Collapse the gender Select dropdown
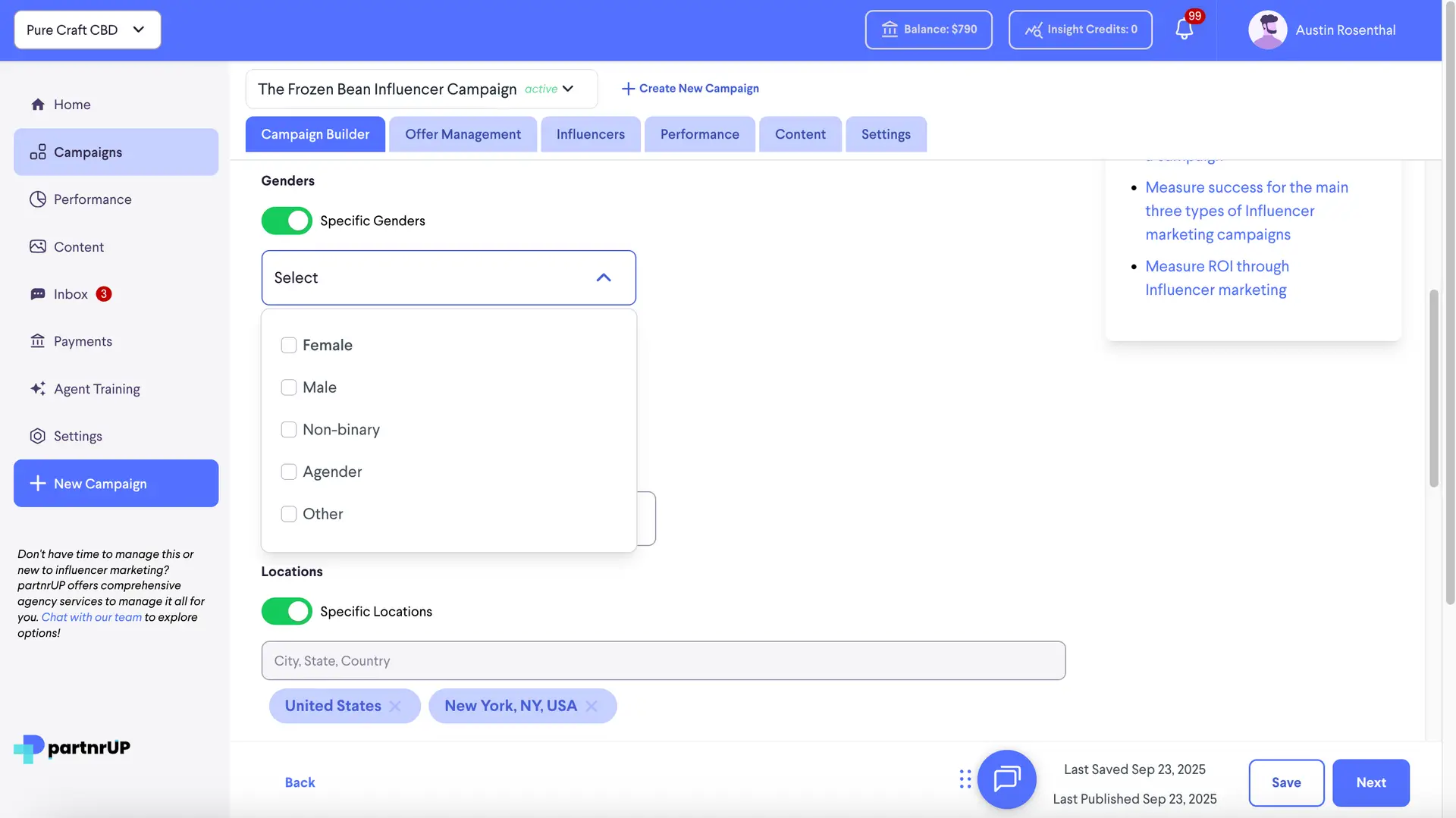Screen dimensions: 1456x818 (x=604, y=277)
